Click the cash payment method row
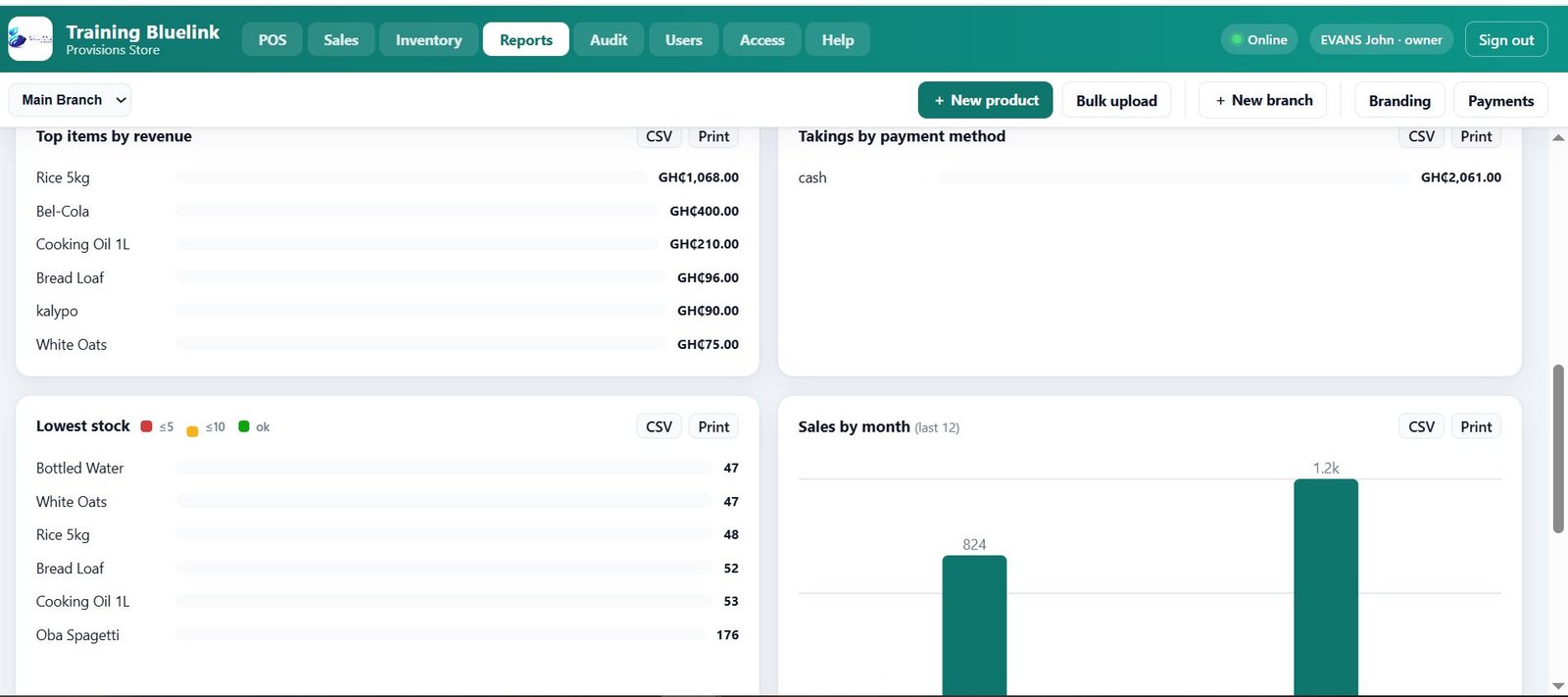The height and width of the screenshot is (697, 1568). (x=1150, y=177)
